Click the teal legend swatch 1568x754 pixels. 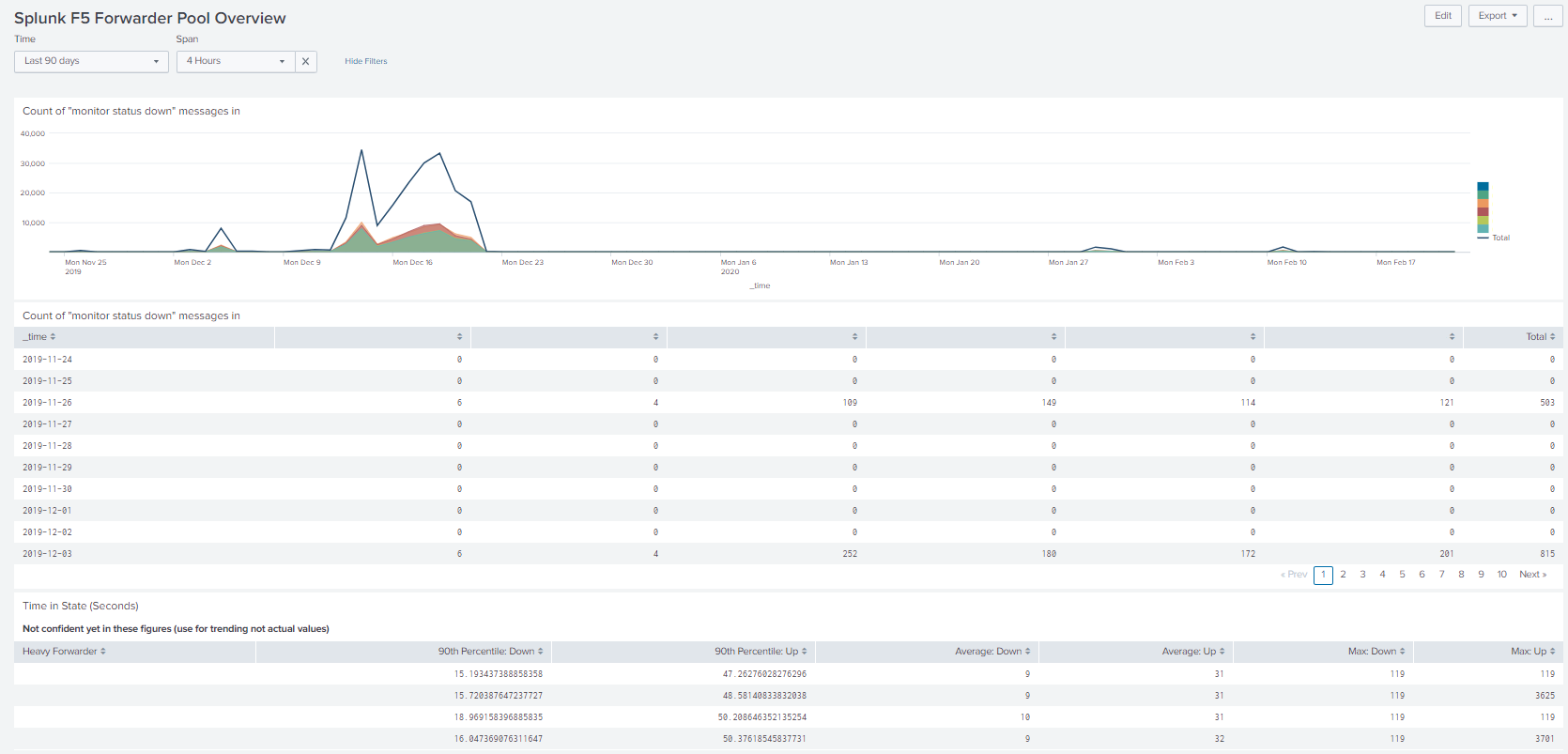pyautogui.click(x=1483, y=228)
